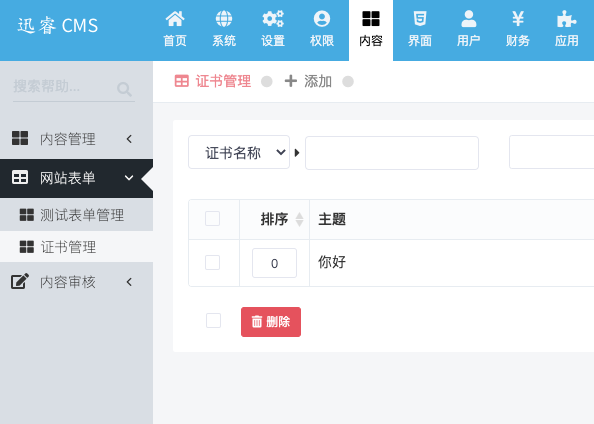Click the sort order box showing 0
The height and width of the screenshot is (424, 594).
point(274,263)
